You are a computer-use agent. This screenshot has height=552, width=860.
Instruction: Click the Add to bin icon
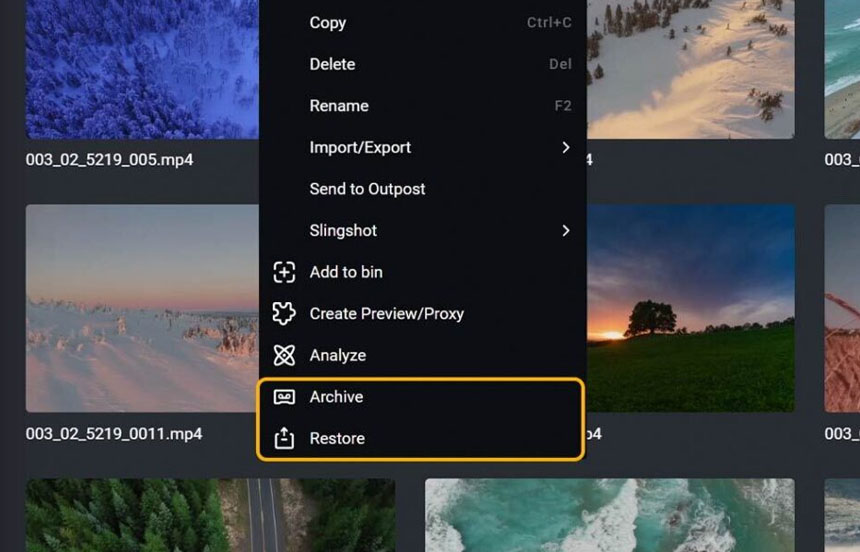click(284, 272)
